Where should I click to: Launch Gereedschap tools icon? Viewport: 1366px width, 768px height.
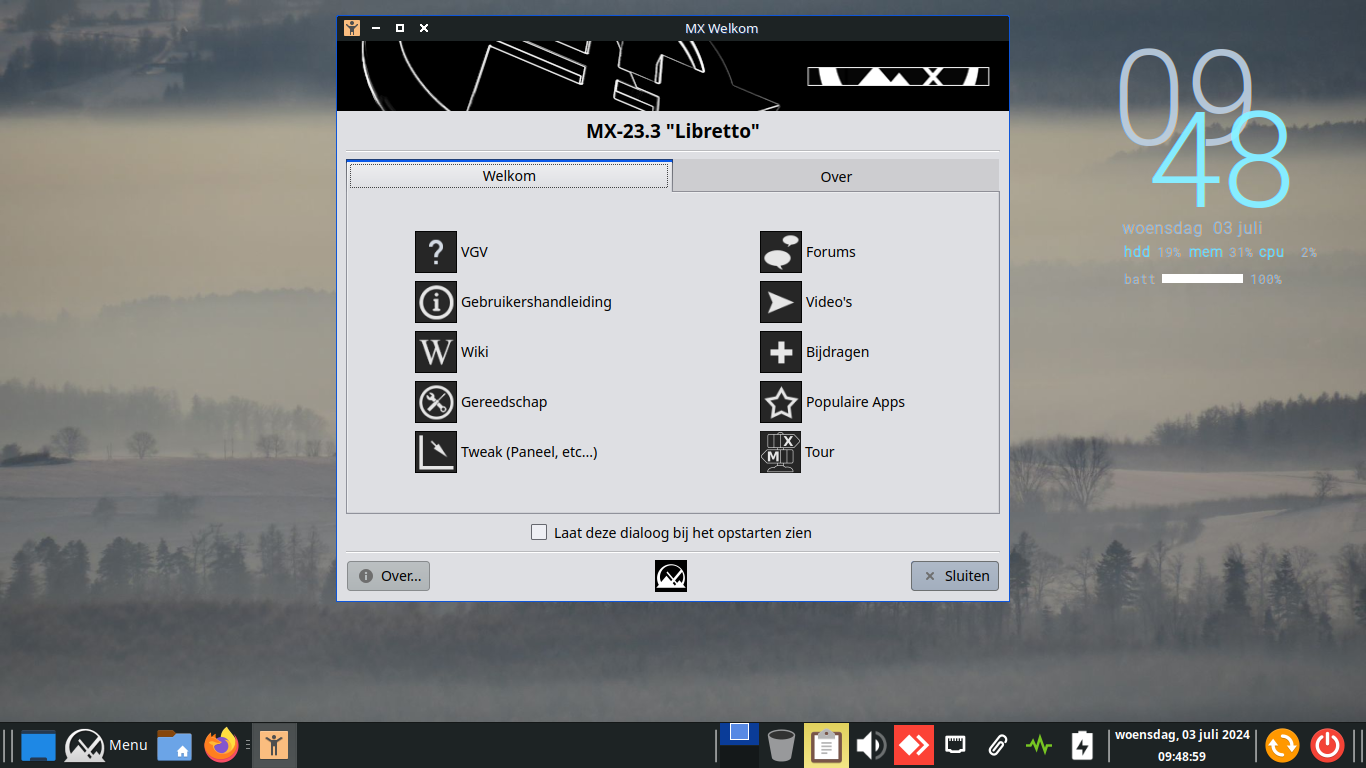[x=435, y=402]
